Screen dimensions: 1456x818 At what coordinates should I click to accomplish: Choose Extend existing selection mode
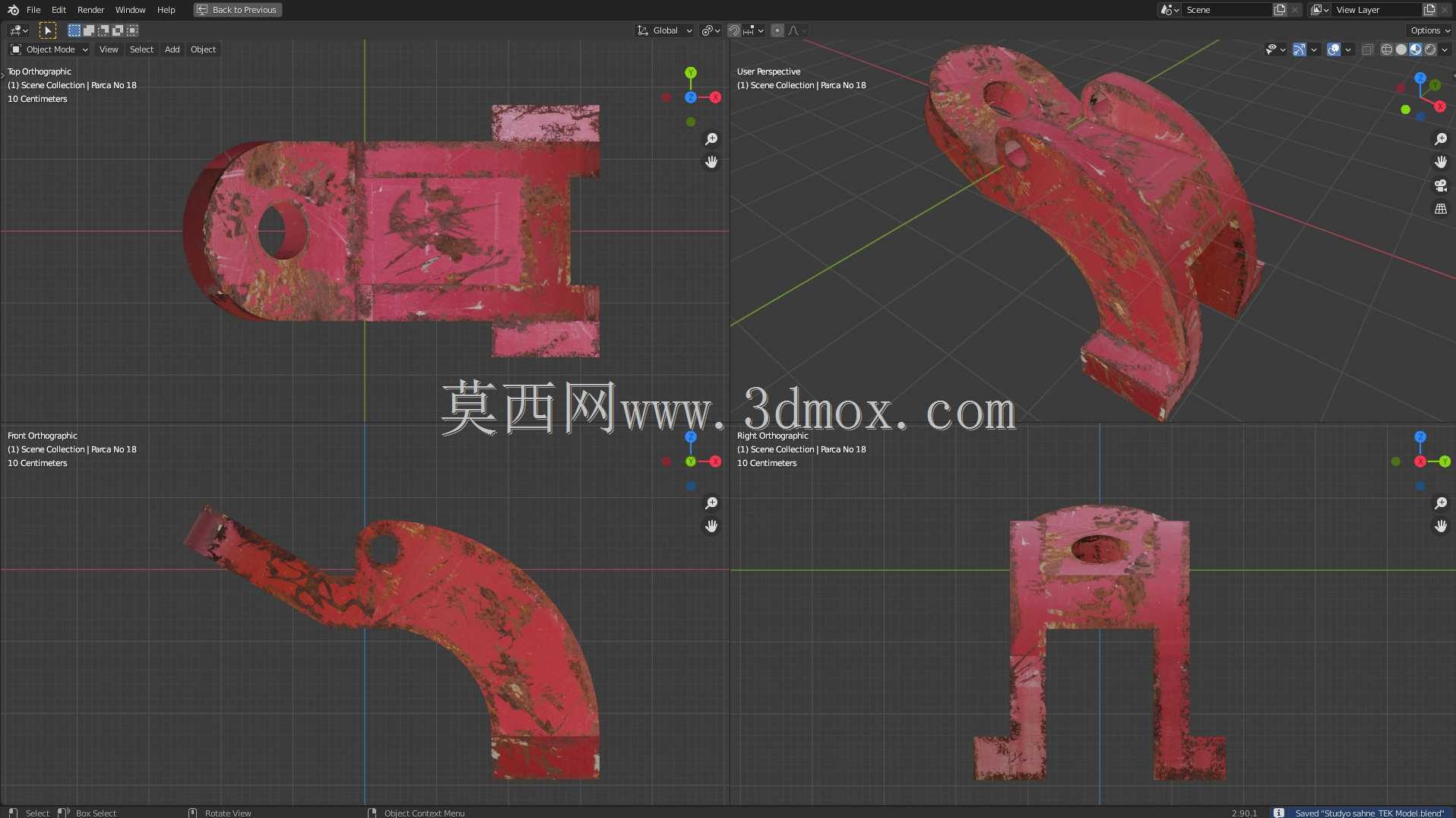point(88,30)
